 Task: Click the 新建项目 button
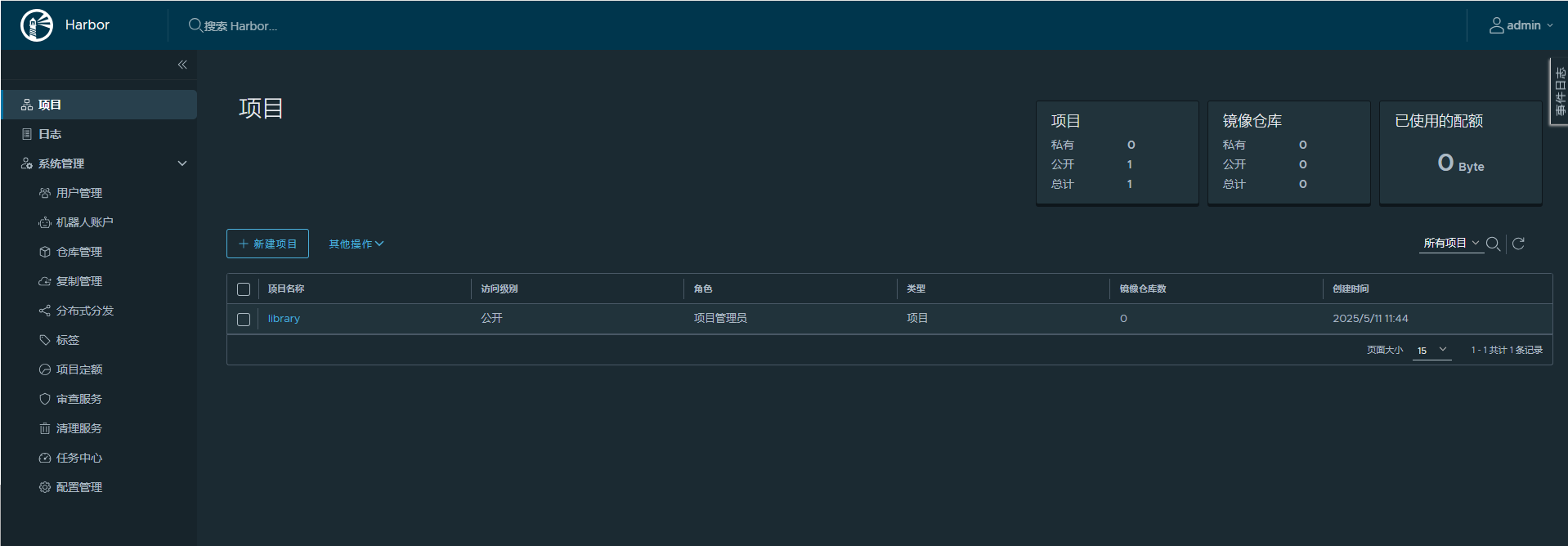click(x=267, y=244)
